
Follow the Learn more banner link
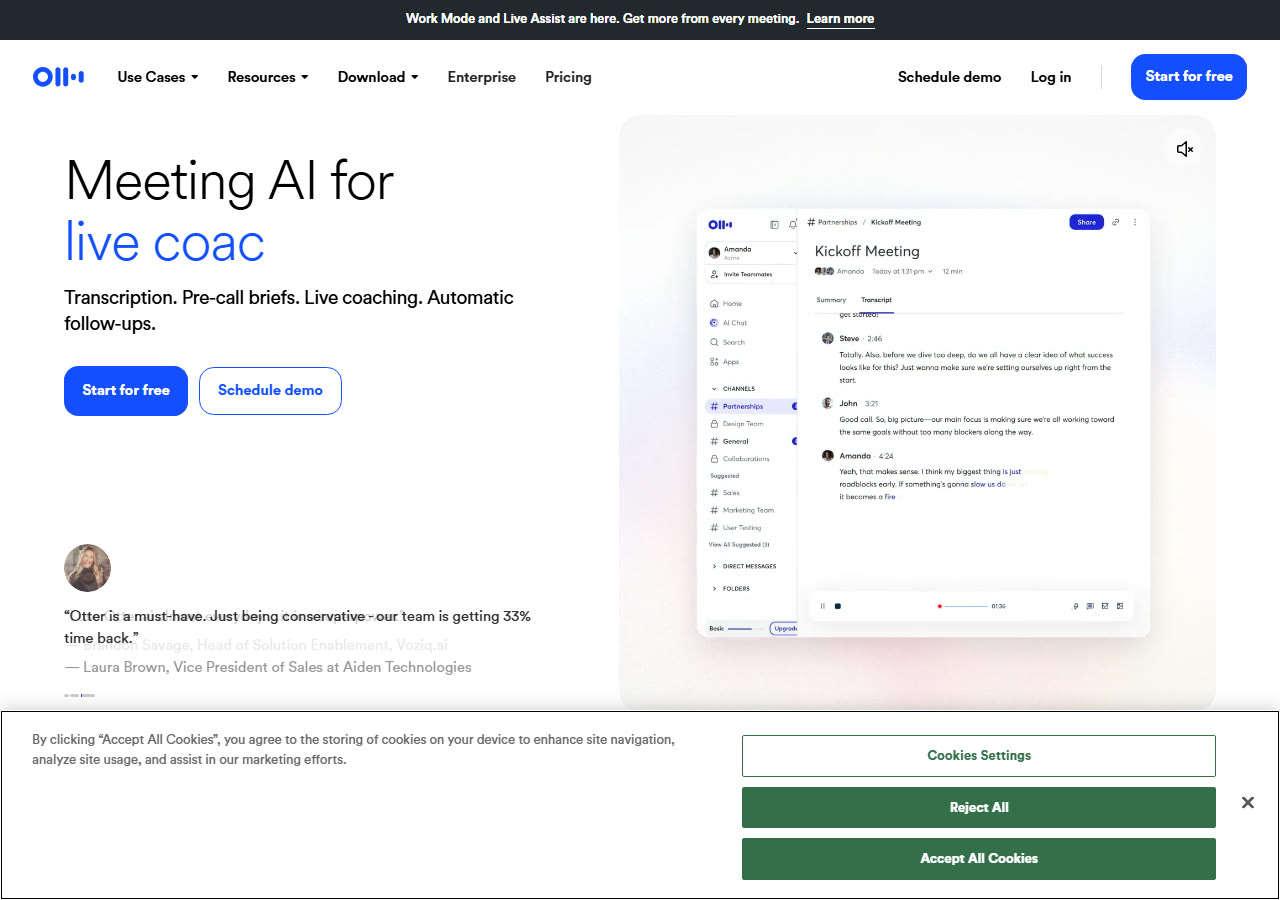[841, 19]
